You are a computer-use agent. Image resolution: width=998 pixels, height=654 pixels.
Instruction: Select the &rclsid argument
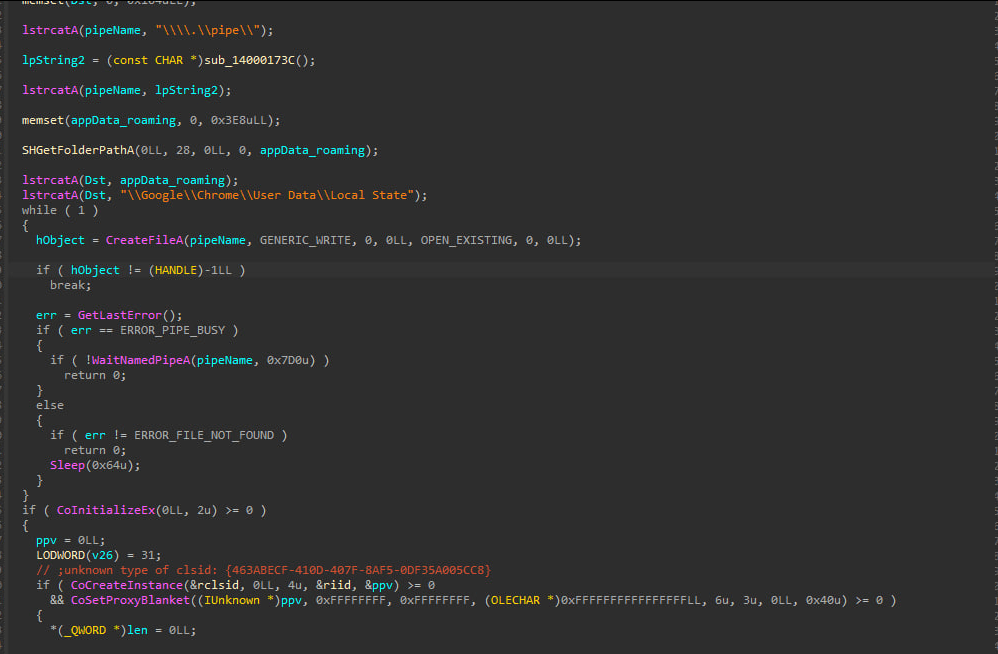click(214, 585)
